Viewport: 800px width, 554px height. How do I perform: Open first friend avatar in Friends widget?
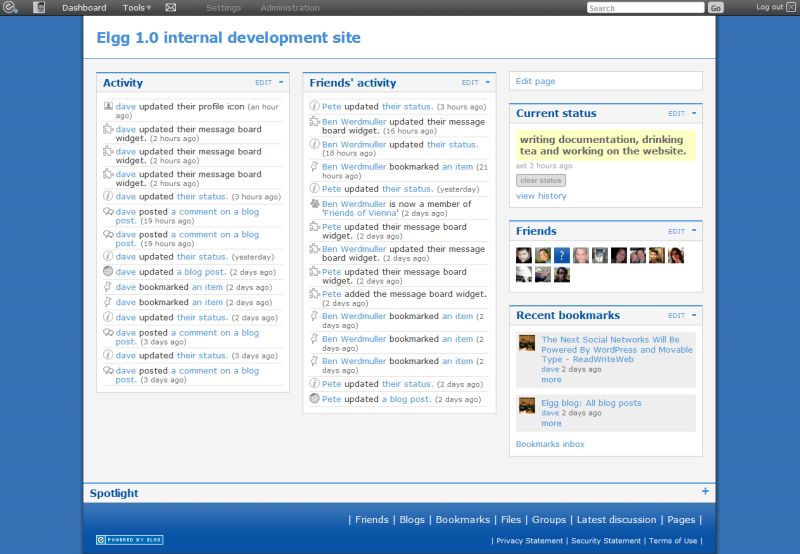tap(523, 255)
